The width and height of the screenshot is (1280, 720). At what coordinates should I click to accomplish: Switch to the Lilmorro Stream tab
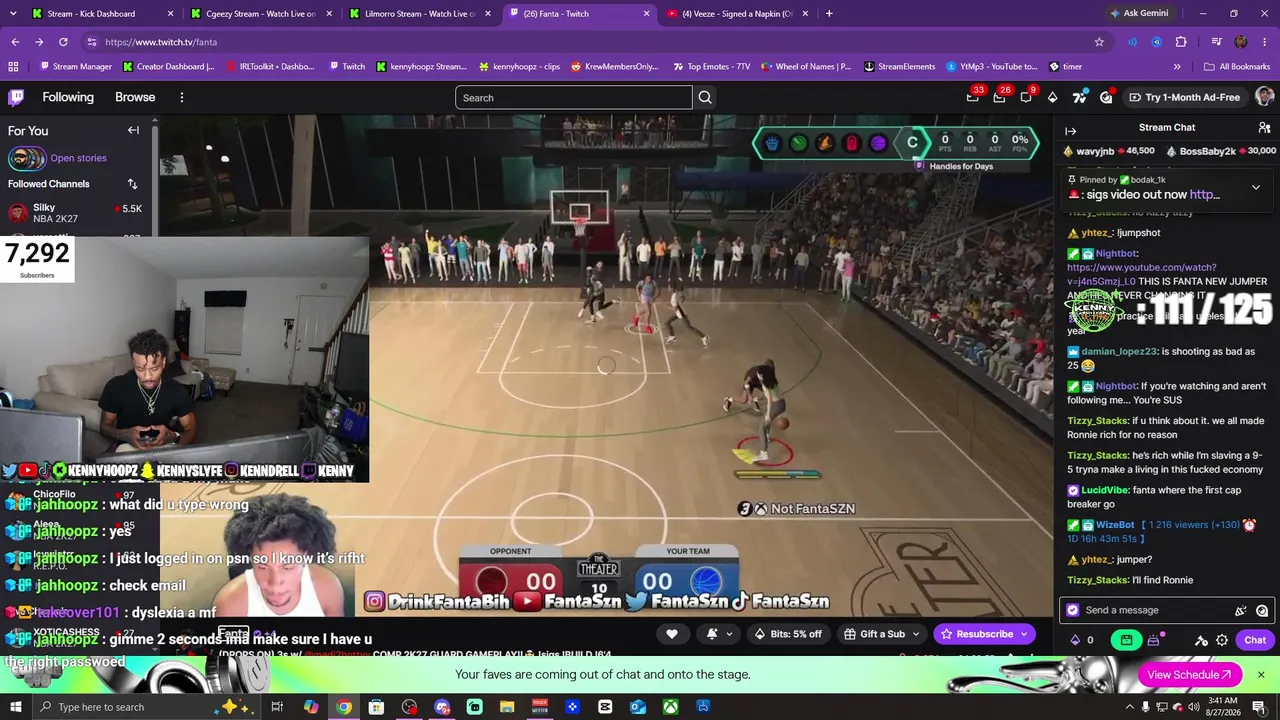point(420,14)
